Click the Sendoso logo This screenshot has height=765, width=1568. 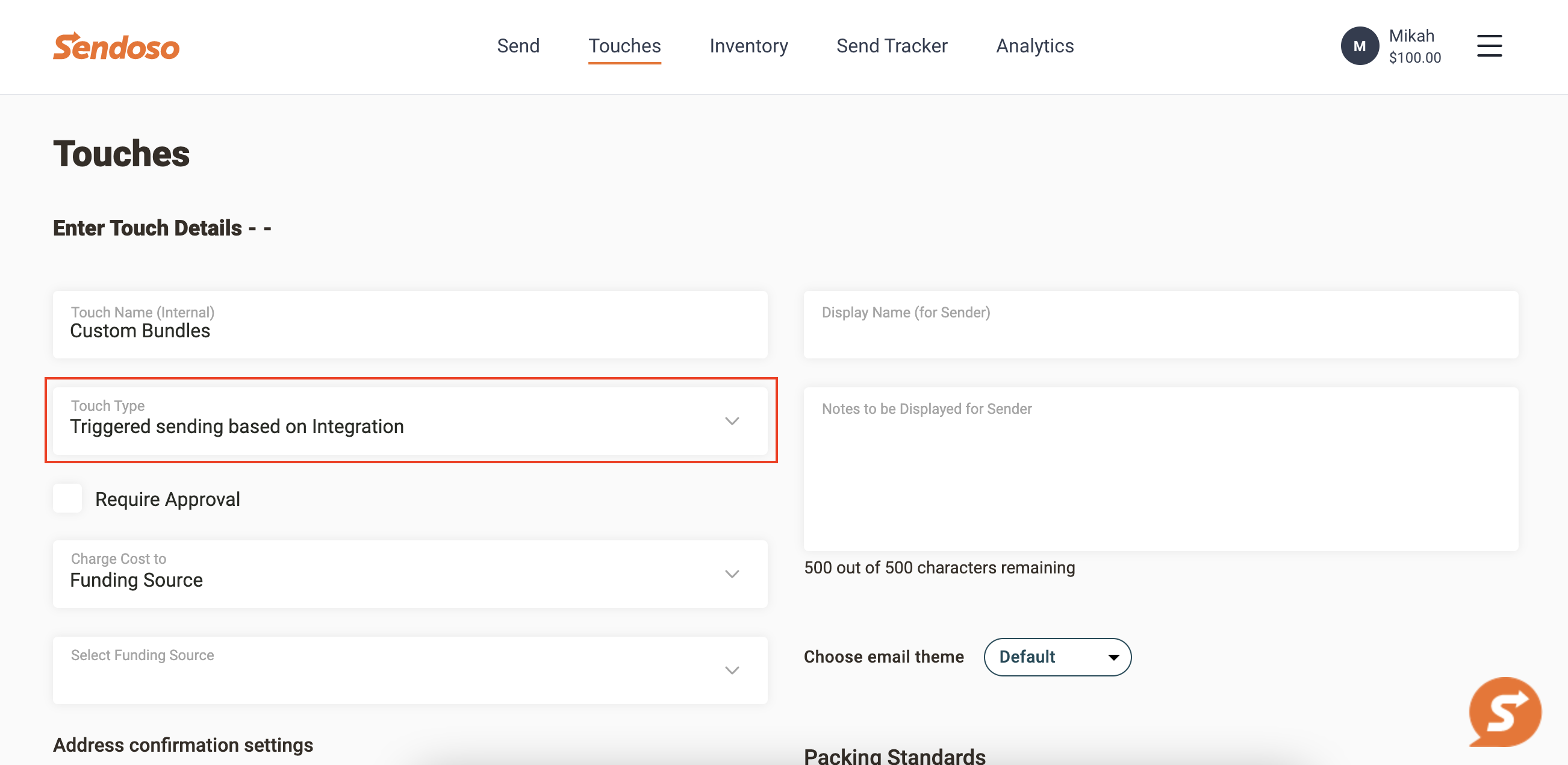pyautogui.click(x=116, y=47)
